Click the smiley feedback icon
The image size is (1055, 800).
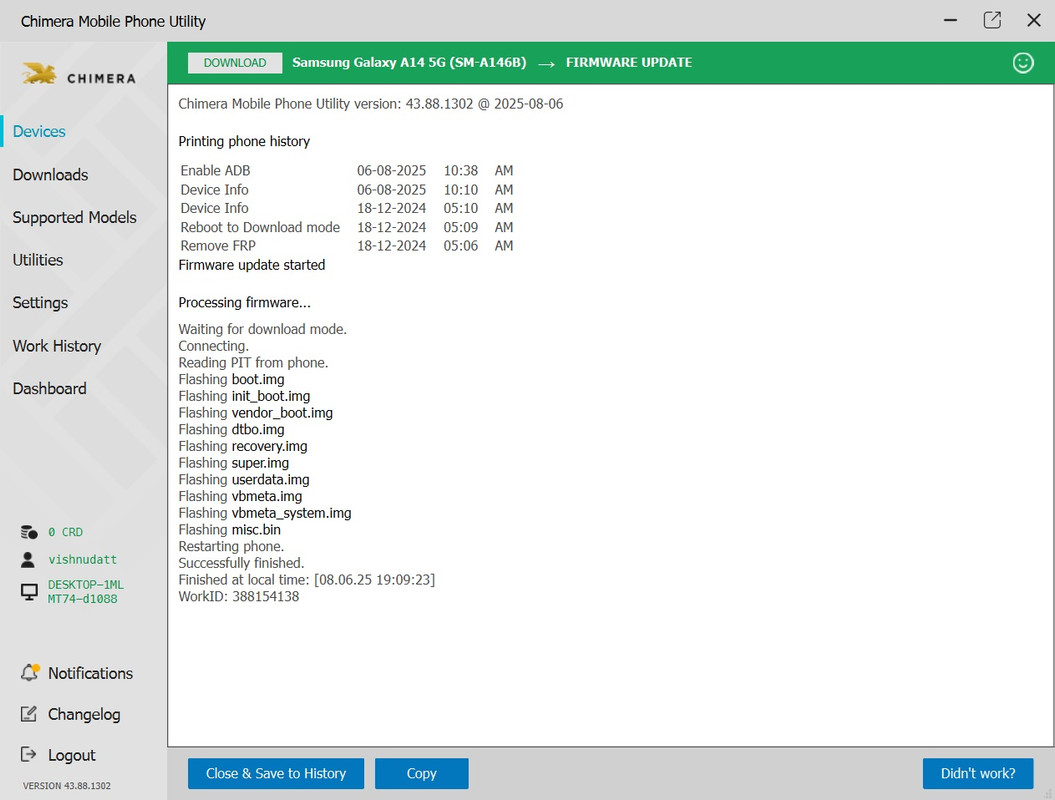(x=1023, y=63)
